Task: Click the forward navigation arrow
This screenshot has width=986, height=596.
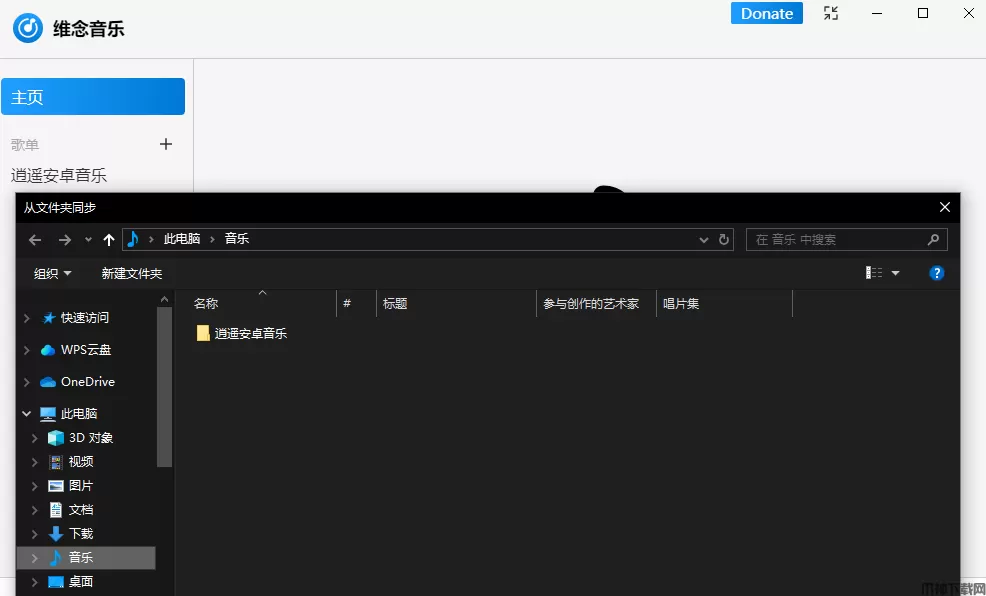Action: (65, 240)
